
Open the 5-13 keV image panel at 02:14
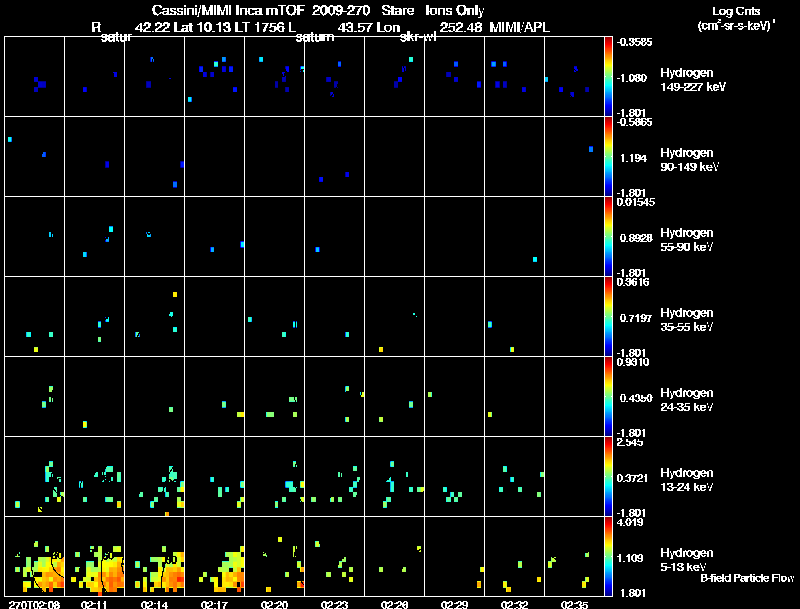click(155, 556)
